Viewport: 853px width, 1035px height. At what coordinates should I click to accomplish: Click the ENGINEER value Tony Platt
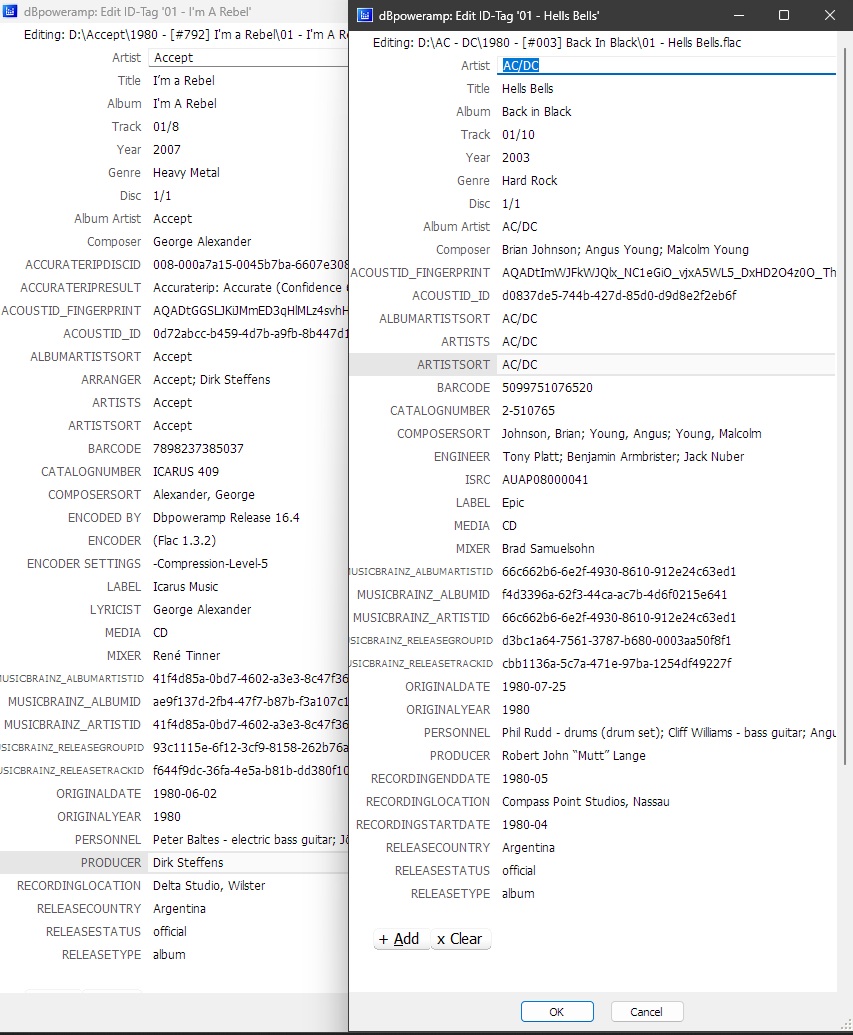pos(623,457)
